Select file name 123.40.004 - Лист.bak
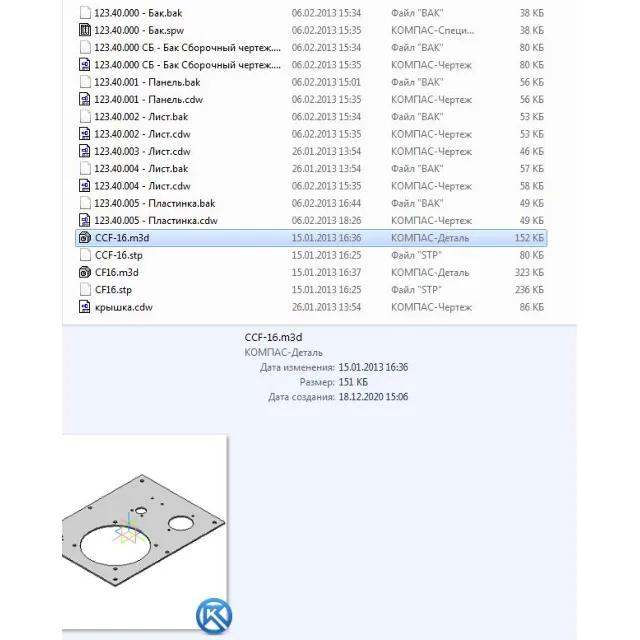This screenshot has width=640, height=640. [141, 169]
